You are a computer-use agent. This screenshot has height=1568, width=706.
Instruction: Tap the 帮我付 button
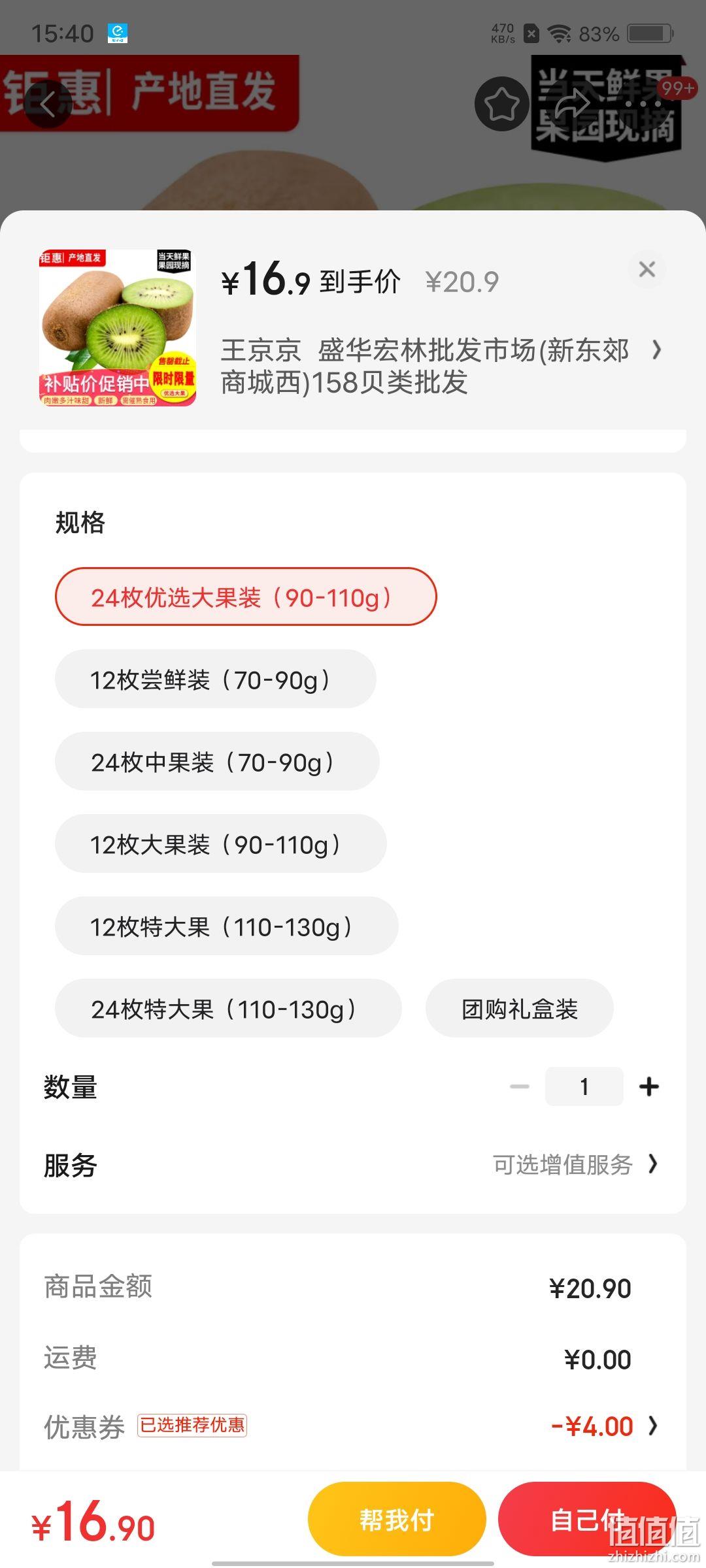coord(397,1520)
